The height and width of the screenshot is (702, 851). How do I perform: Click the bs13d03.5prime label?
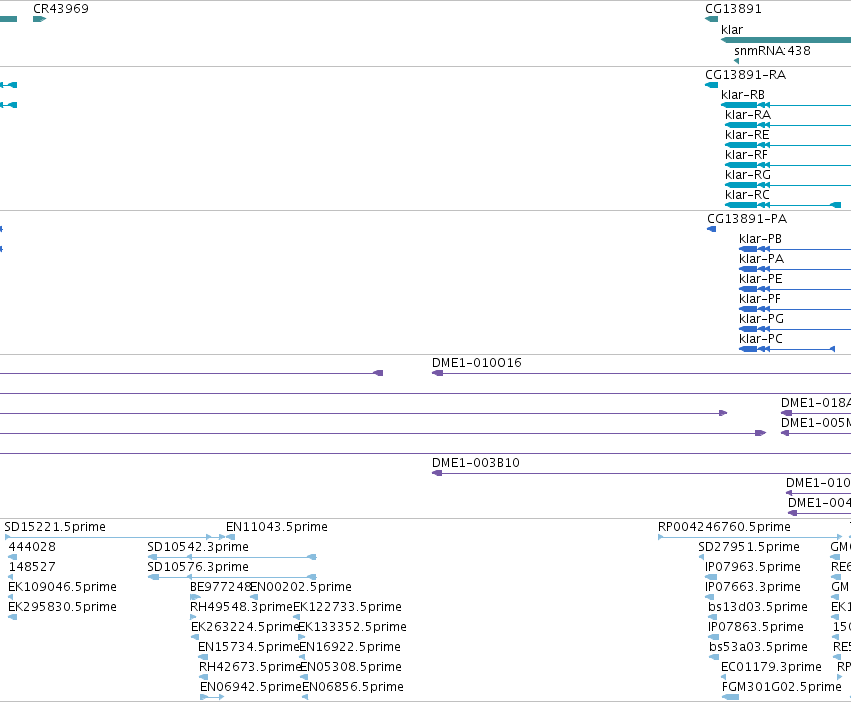[x=758, y=607]
